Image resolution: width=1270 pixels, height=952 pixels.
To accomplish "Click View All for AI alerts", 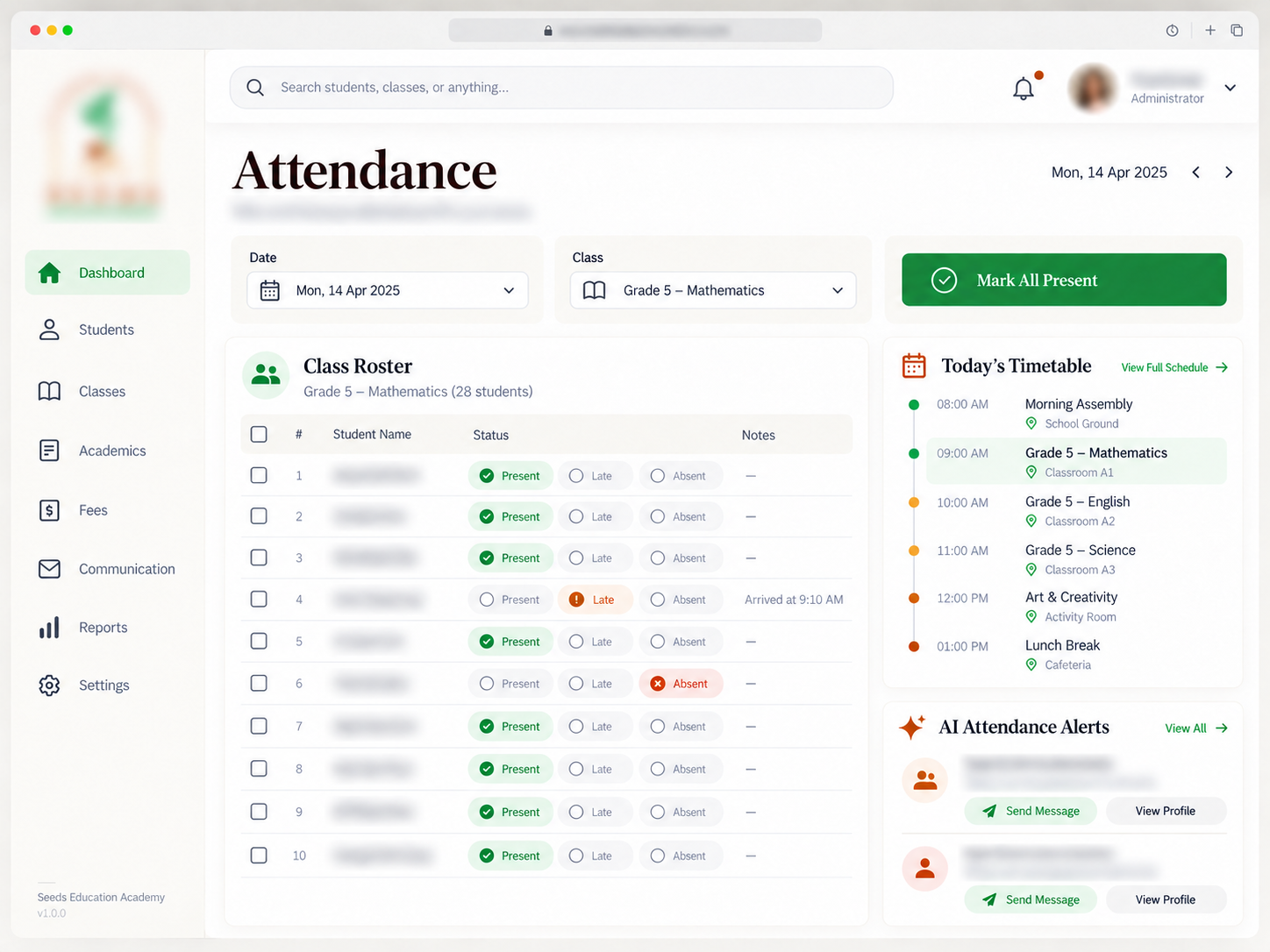I will (1196, 728).
